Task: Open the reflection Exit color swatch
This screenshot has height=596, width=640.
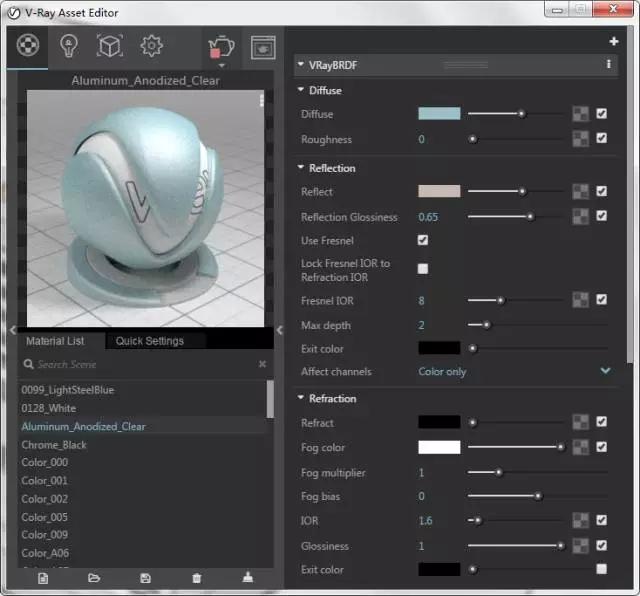Action: point(439,348)
